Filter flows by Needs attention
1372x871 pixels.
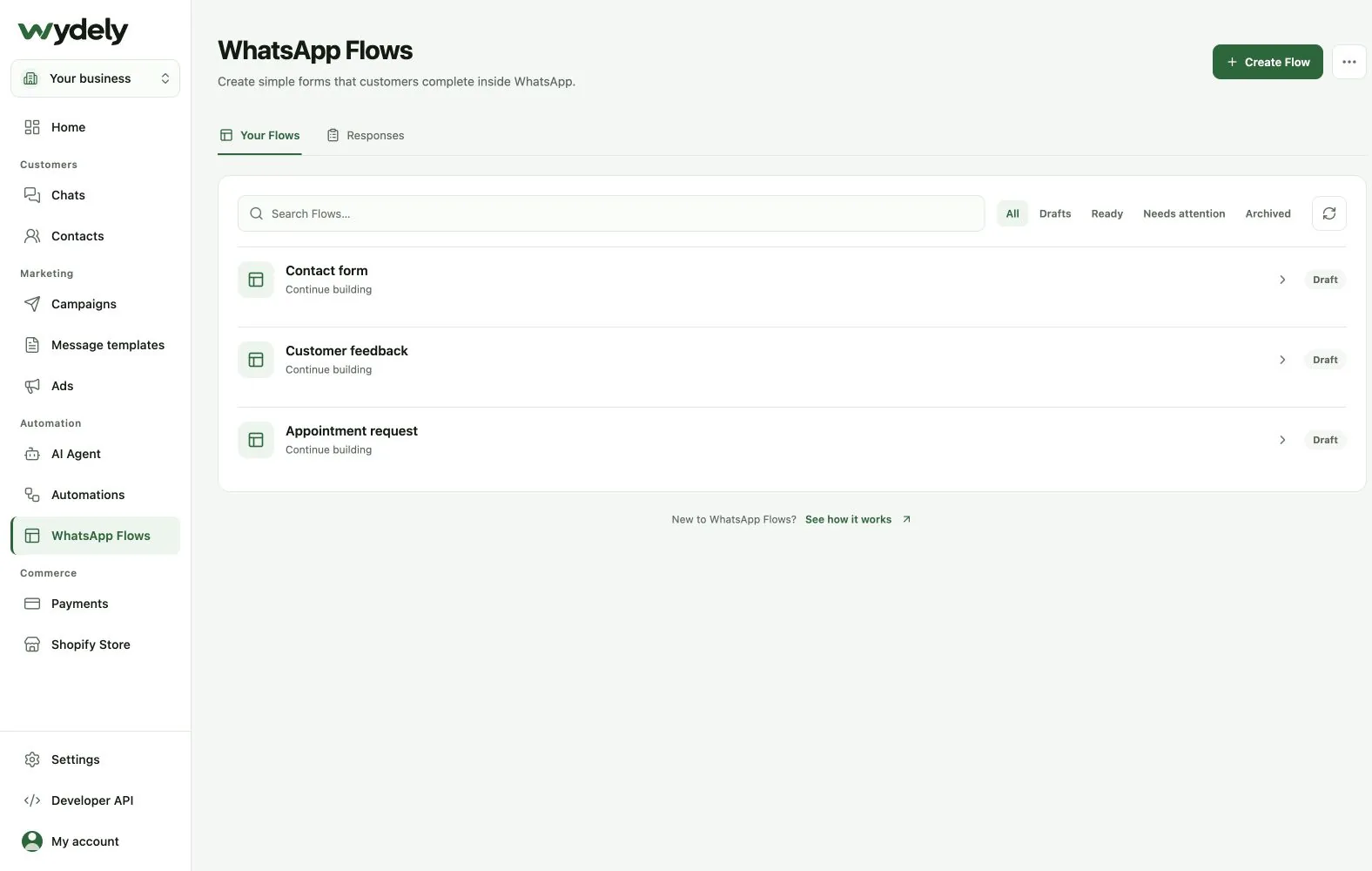coord(1184,213)
